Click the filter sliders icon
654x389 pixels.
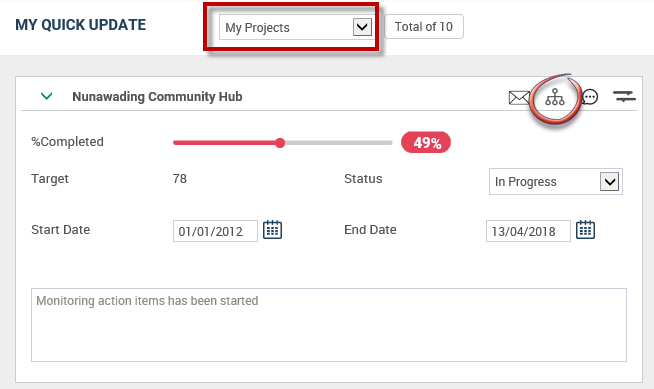624,97
